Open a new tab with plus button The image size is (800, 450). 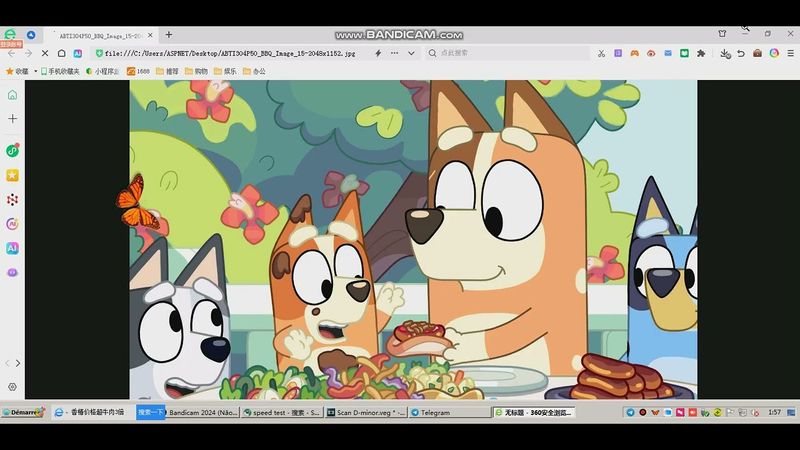click(168, 34)
